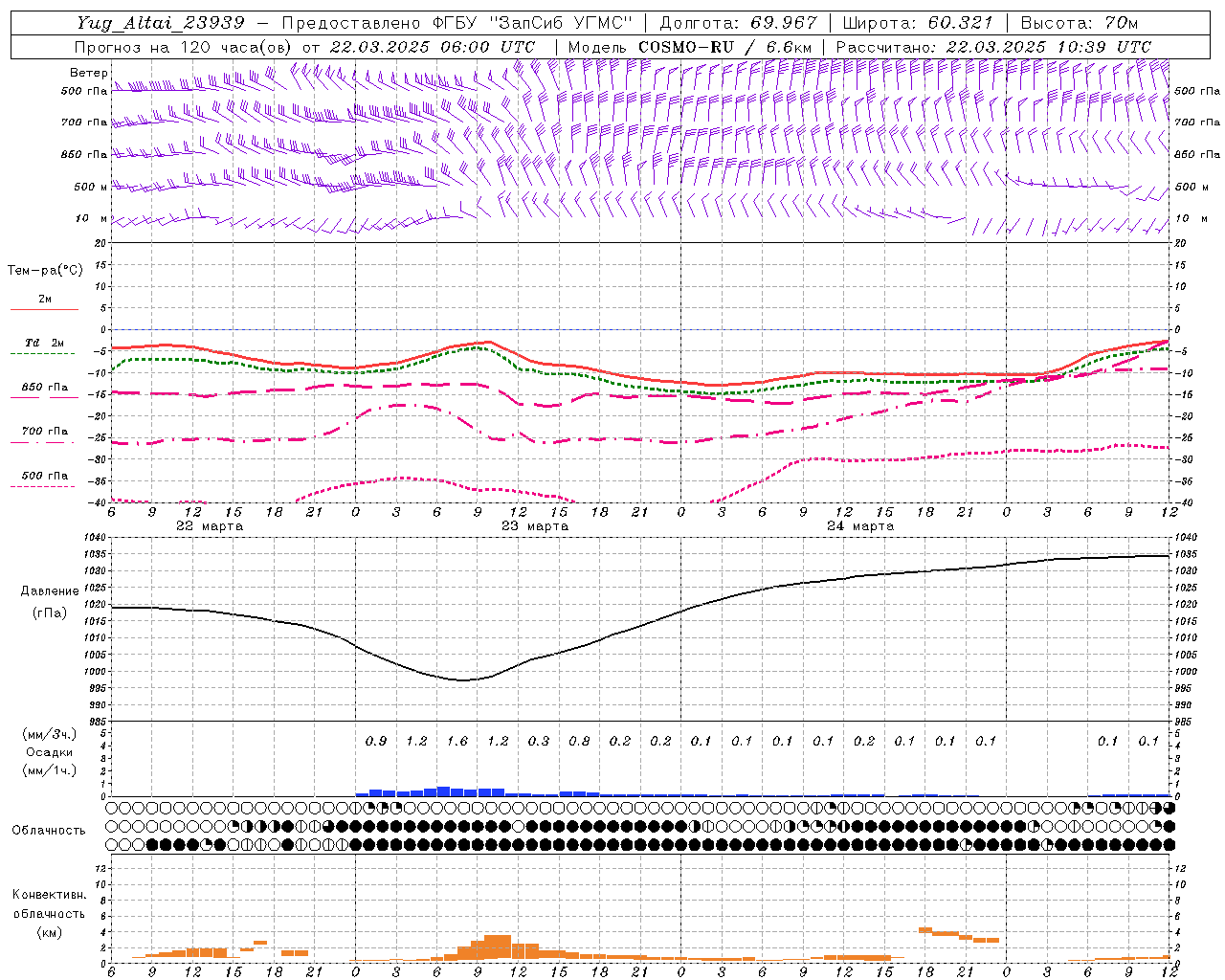Click the "Модель COSMO-RU / 6.6км" text
Screen dimensions: 1225x980
pyautogui.click(x=690, y=47)
